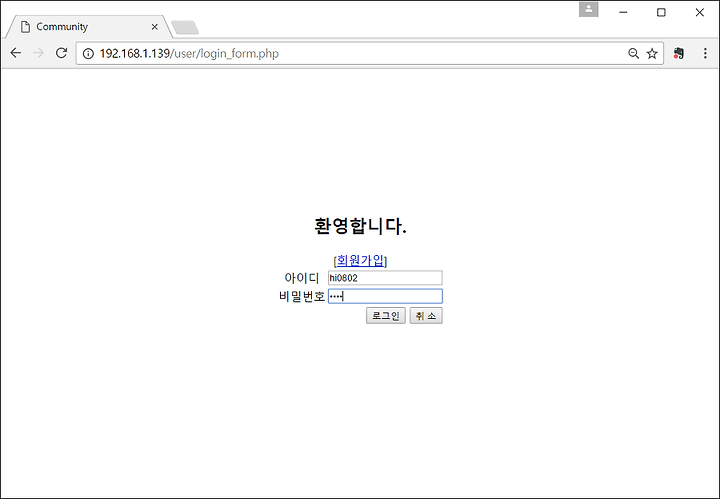Click the 취소 cancel button
Screen dimensions: 720x499
pyautogui.click(x=426, y=316)
